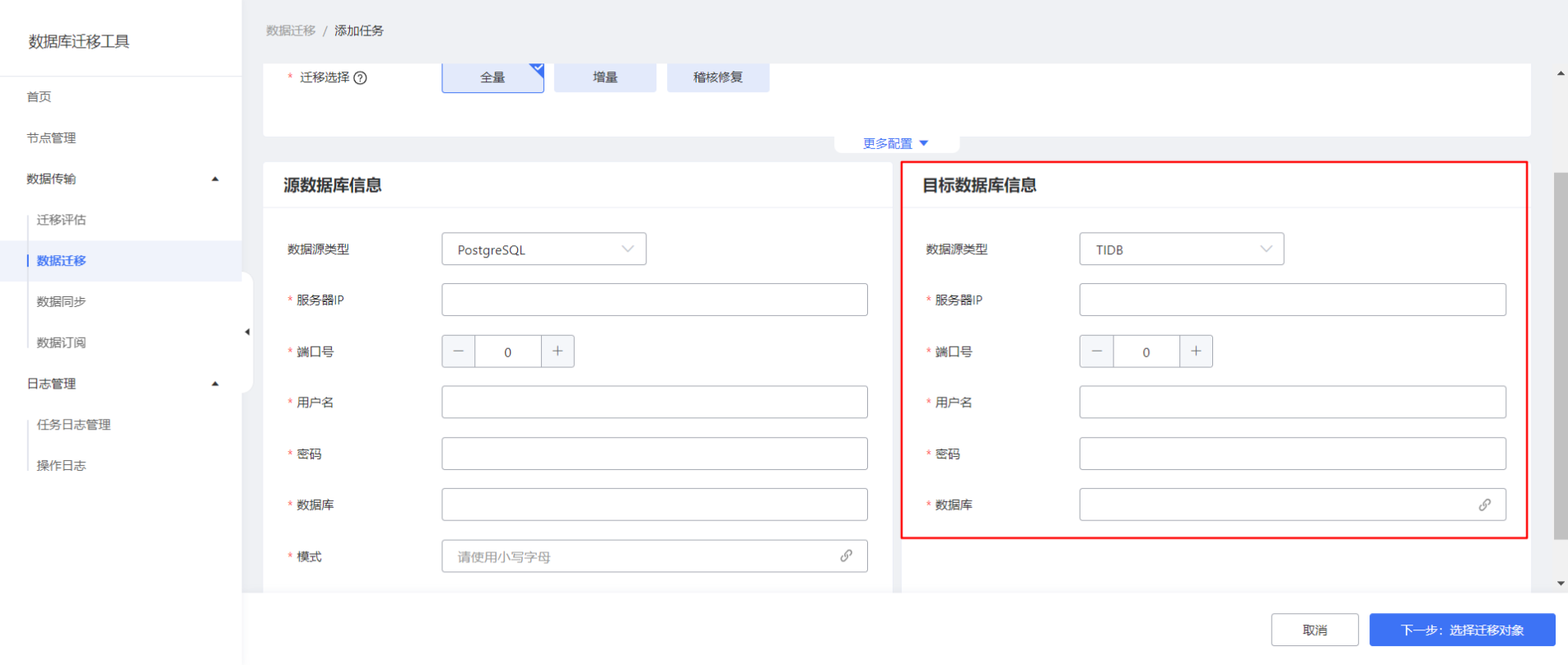
Task: Open the target 数据源类型 TIDB dropdown
Action: [x=1182, y=249]
